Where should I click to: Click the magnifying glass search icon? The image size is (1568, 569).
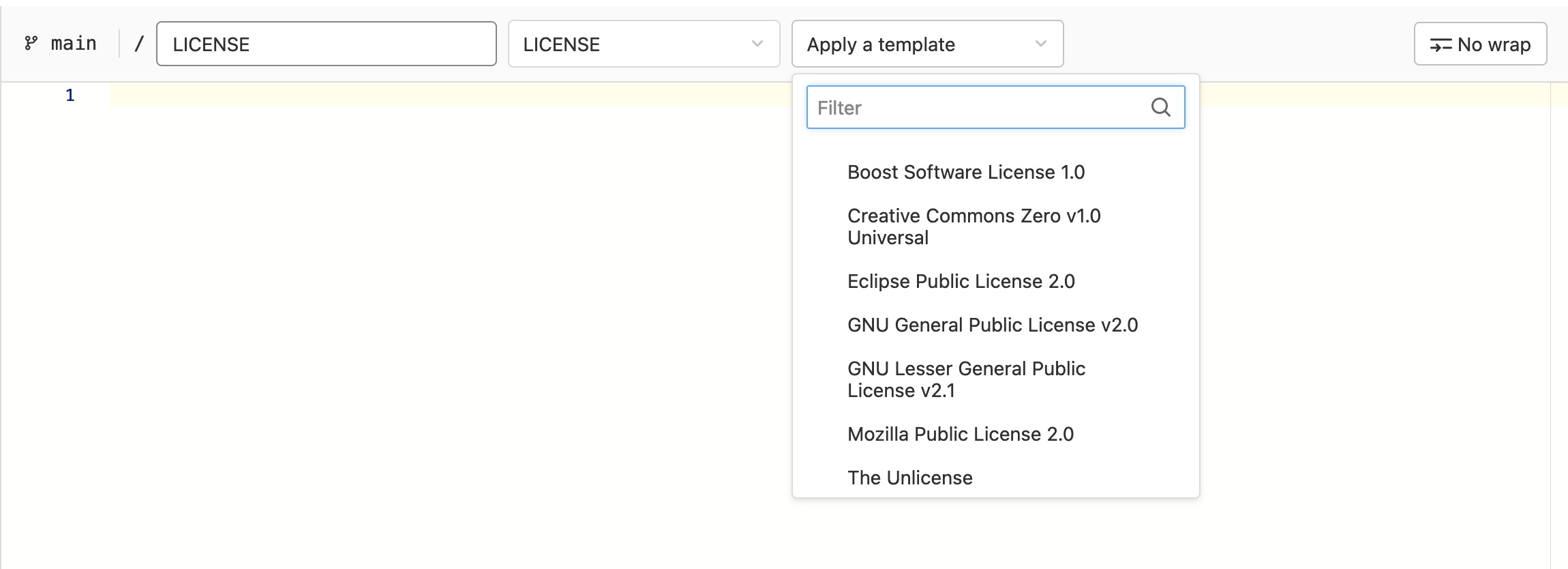coord(1160,108)
